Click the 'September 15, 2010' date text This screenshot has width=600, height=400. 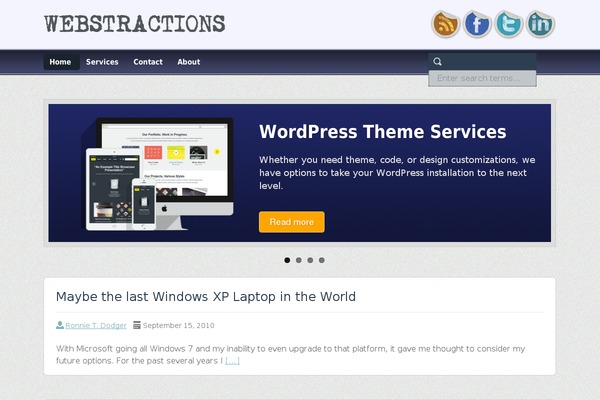point(179,325)
